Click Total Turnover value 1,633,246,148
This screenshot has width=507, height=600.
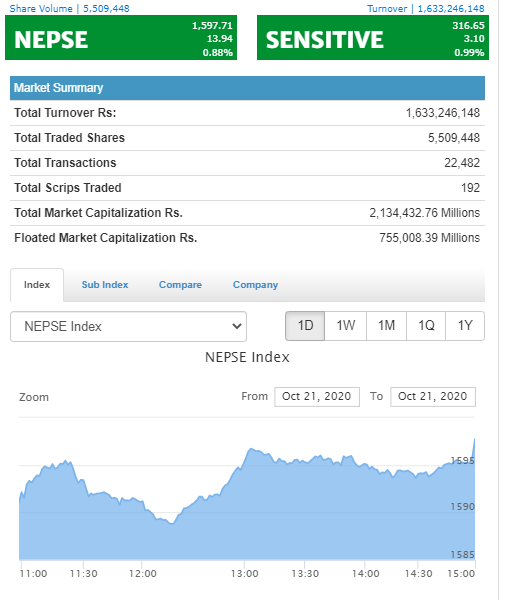point(443,113)
